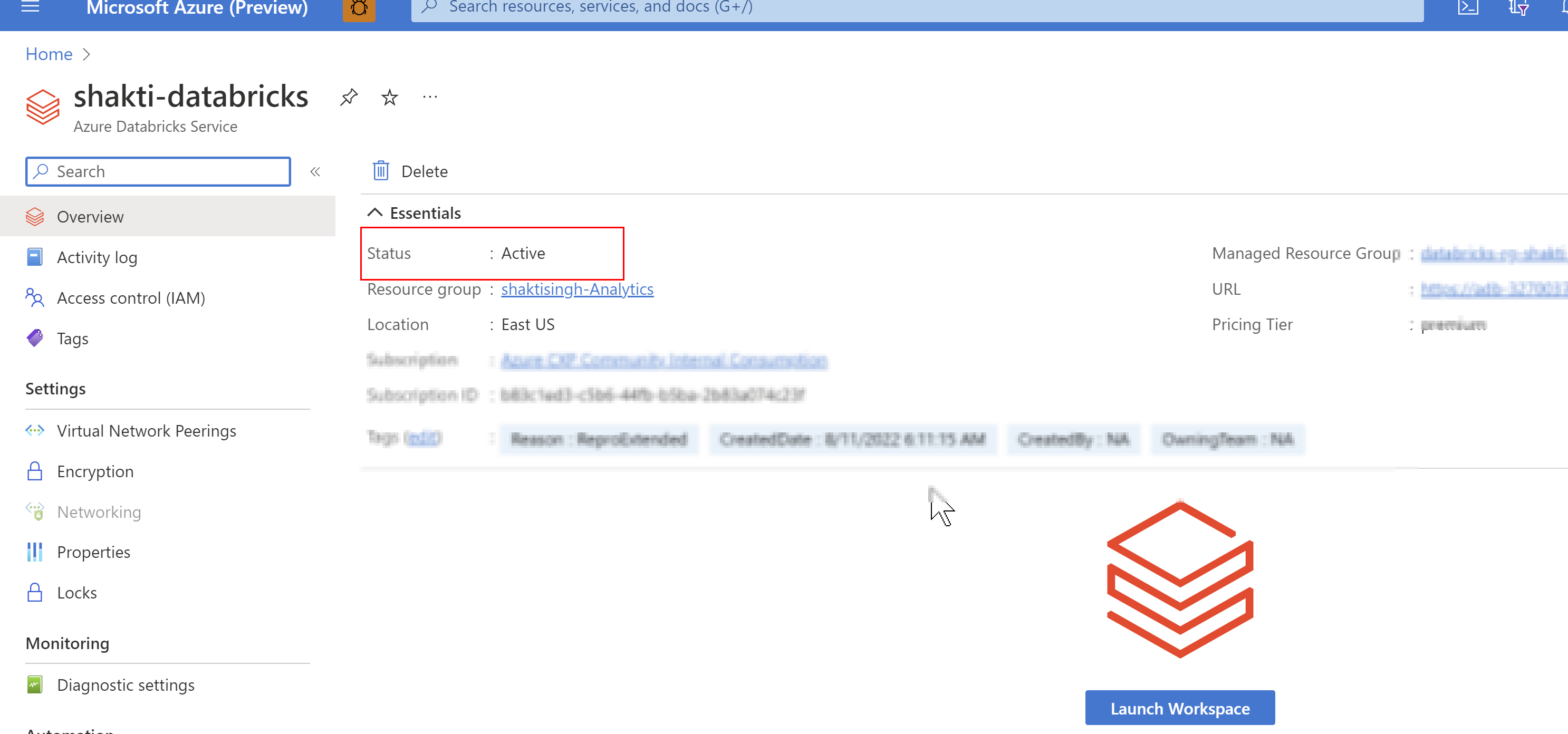Click the purple Tags icon
The height and width of the screenshot is (734, 1568).
35,338
